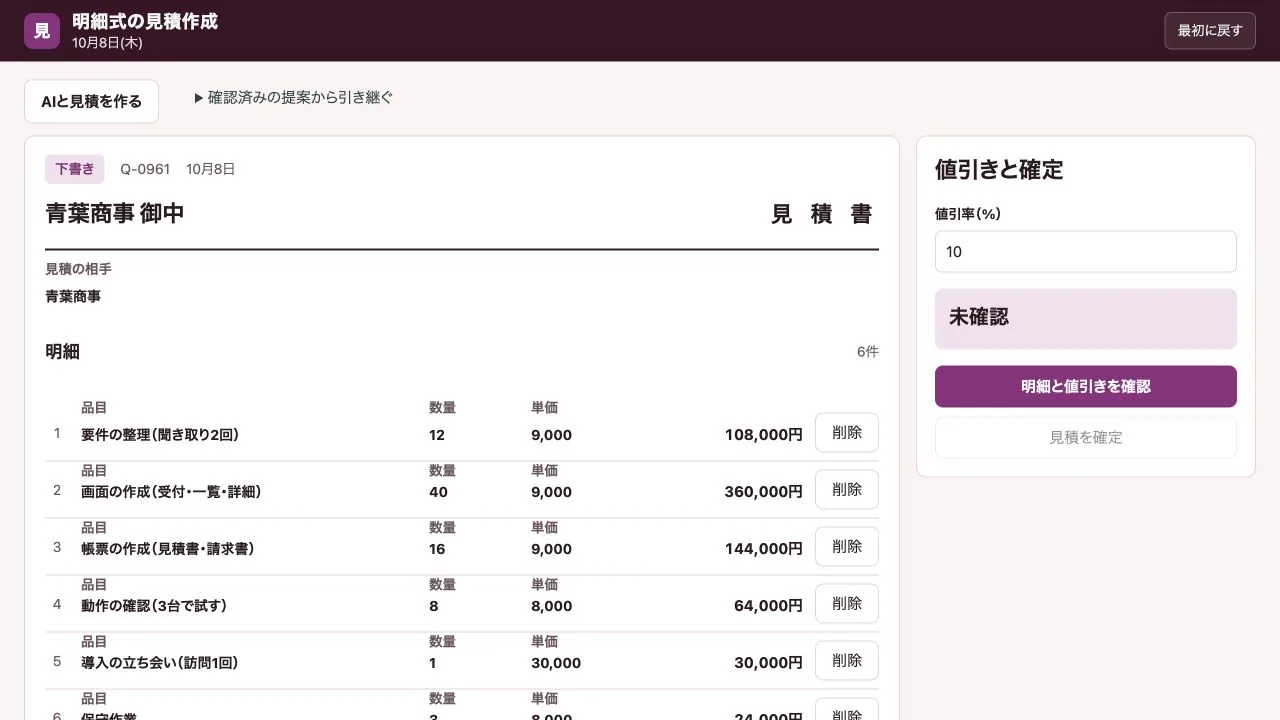Click the 明細式の見積作成 page title

pyautogui.click(x=145, y=21)
